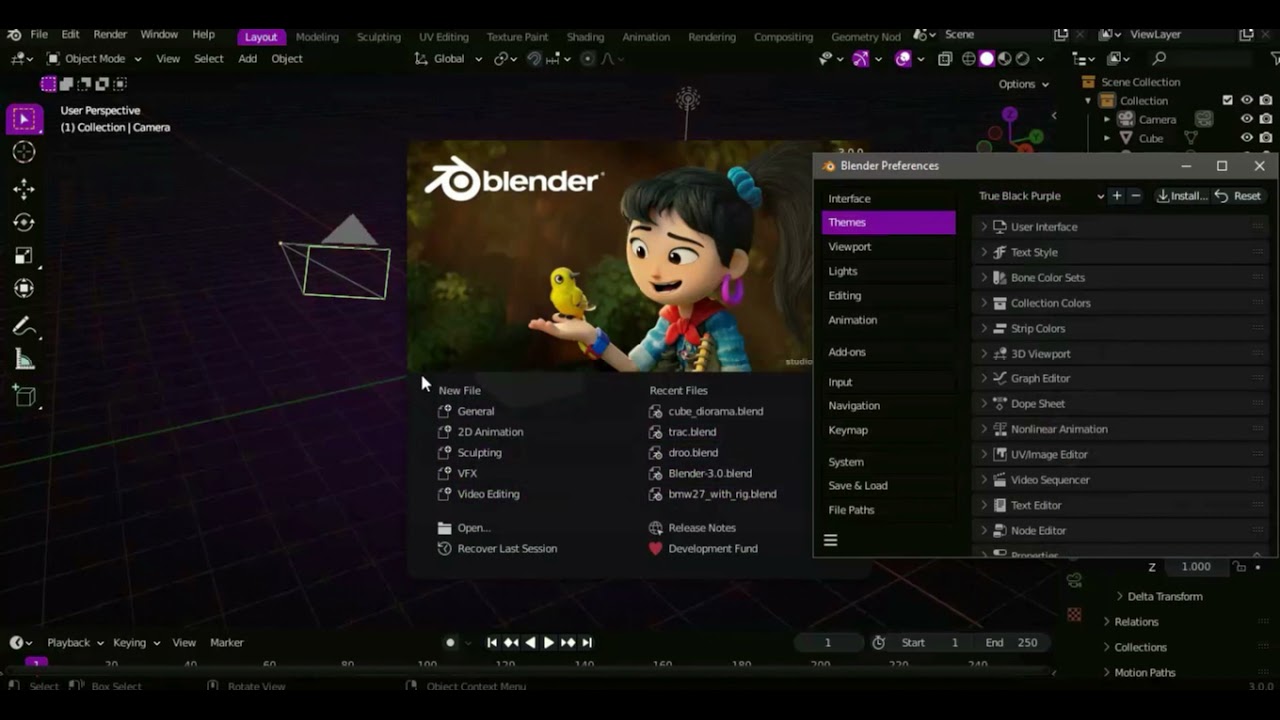Open the Render menu
This screenshot has height=720, width=1280.
tap(110, 35)
